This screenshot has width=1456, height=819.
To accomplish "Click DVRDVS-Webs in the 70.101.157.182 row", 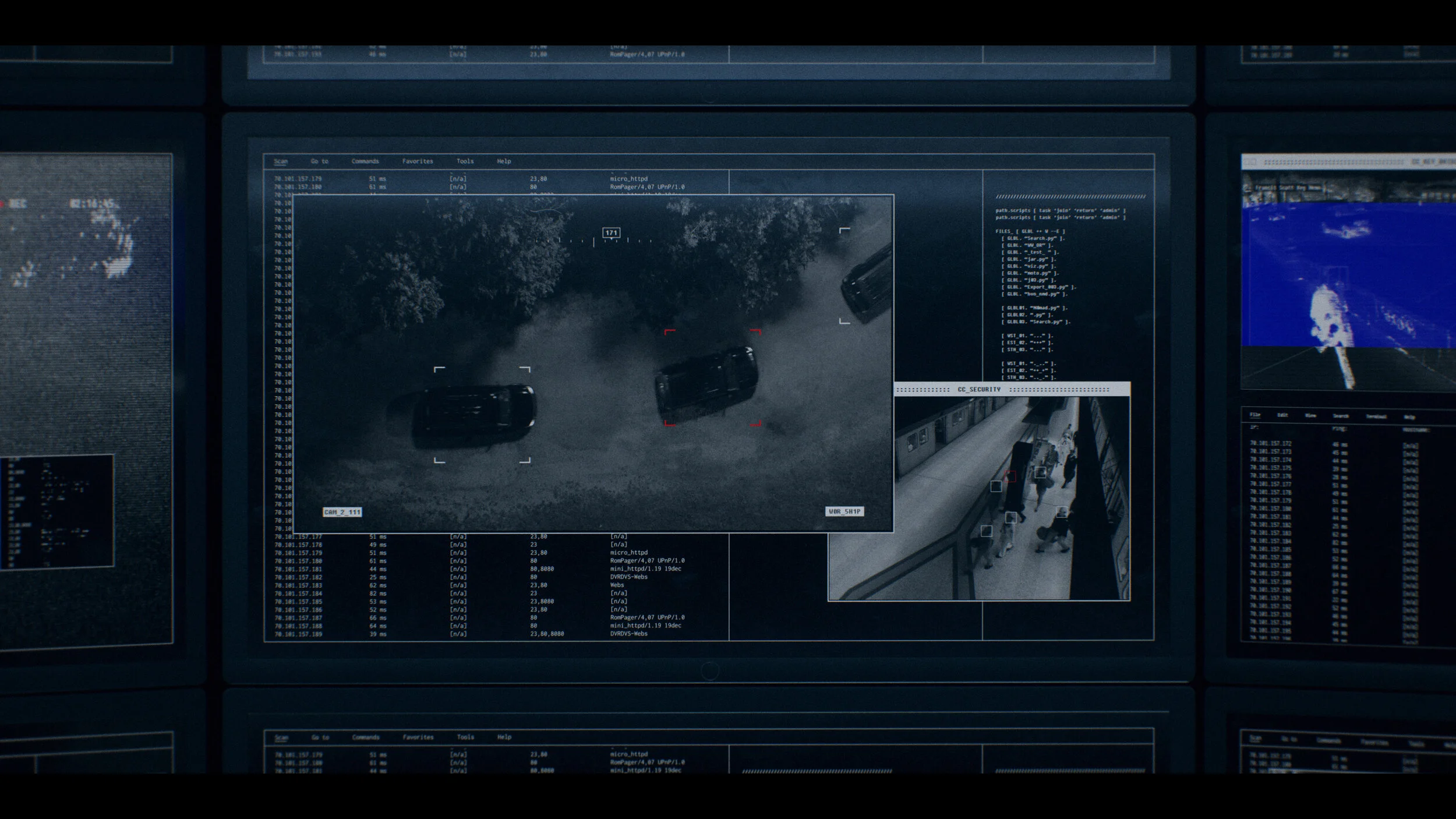I will click(x=629, y=577).
